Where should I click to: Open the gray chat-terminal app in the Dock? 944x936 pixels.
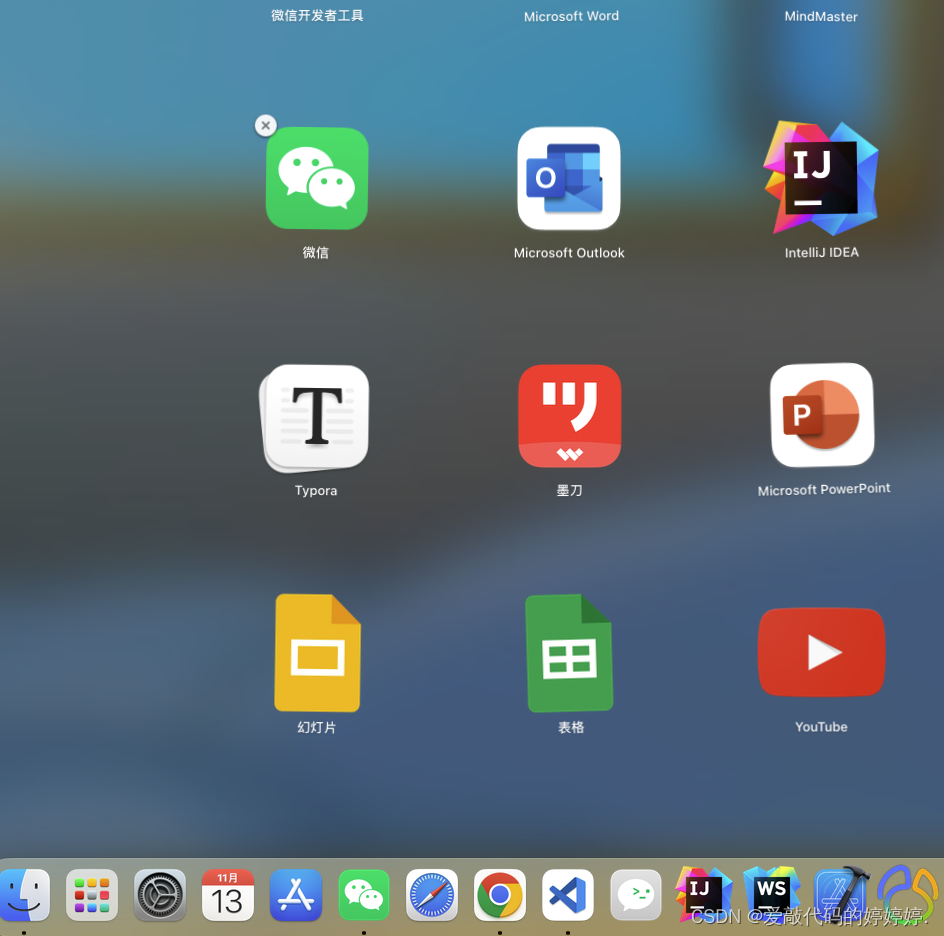[636, 895]
